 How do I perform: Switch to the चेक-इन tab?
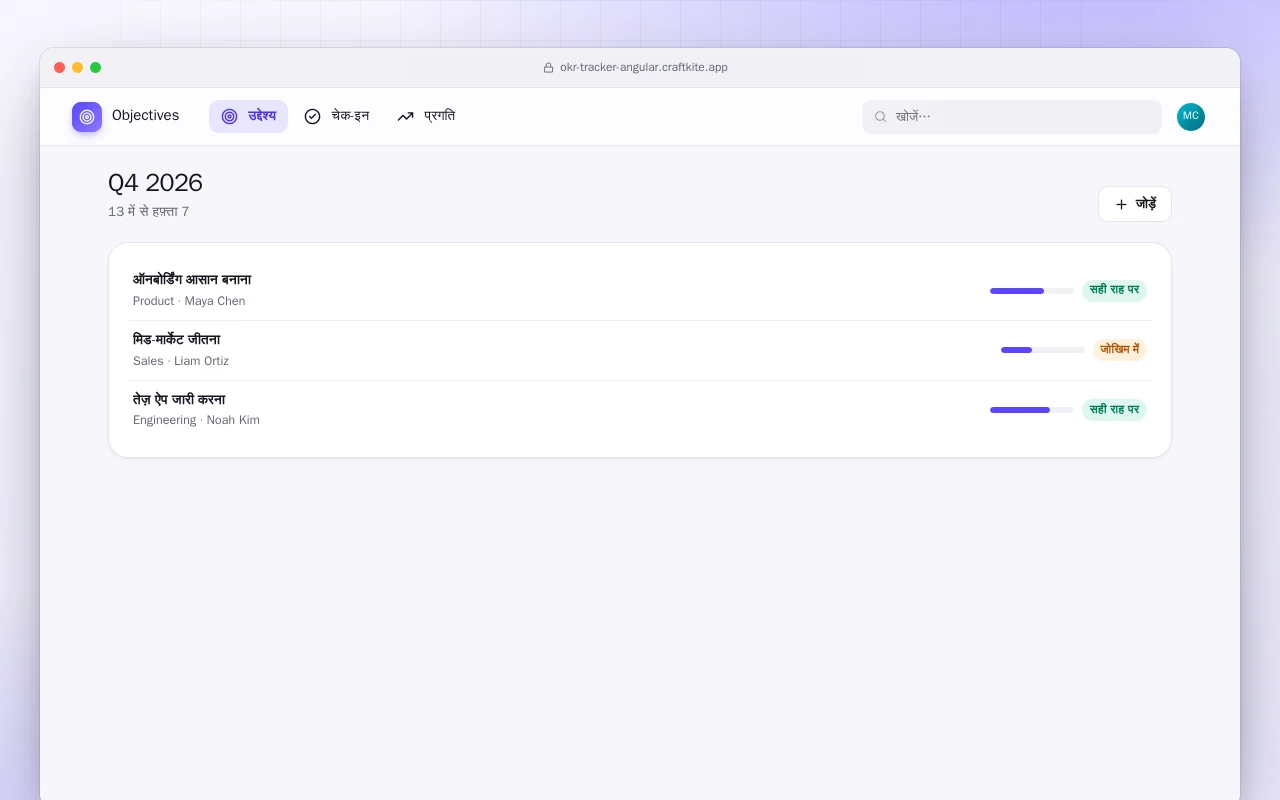(x=337, y=116)
